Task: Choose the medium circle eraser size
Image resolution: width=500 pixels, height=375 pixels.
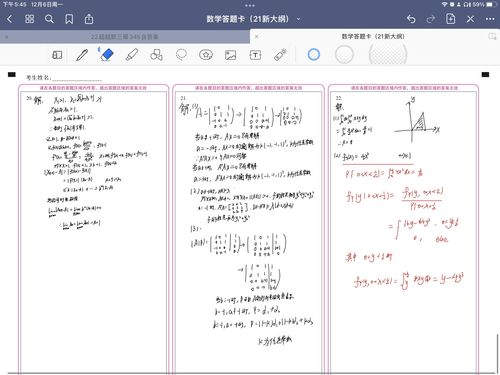Action: (x=344, y=54)
